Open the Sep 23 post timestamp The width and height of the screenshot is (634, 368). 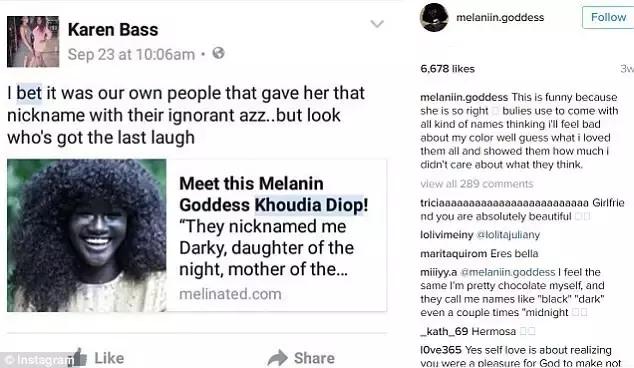pyautogui.click(x=131, y=54)
